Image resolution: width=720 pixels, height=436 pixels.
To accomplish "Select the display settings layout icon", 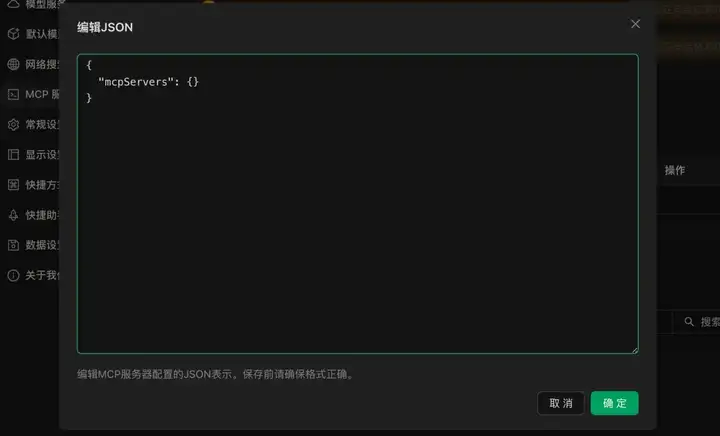I will click(x=13, y=154).
